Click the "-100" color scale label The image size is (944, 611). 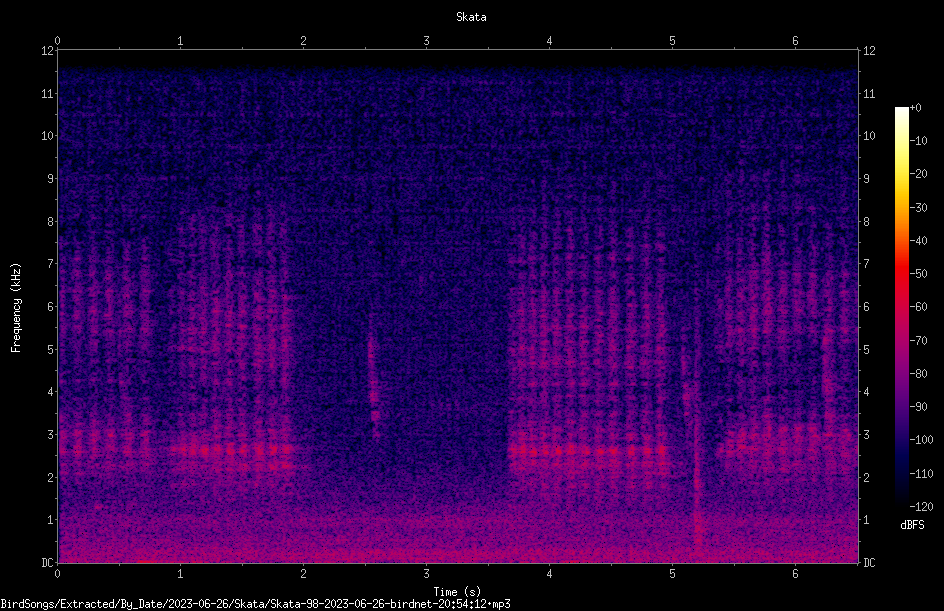click(921, 440)
